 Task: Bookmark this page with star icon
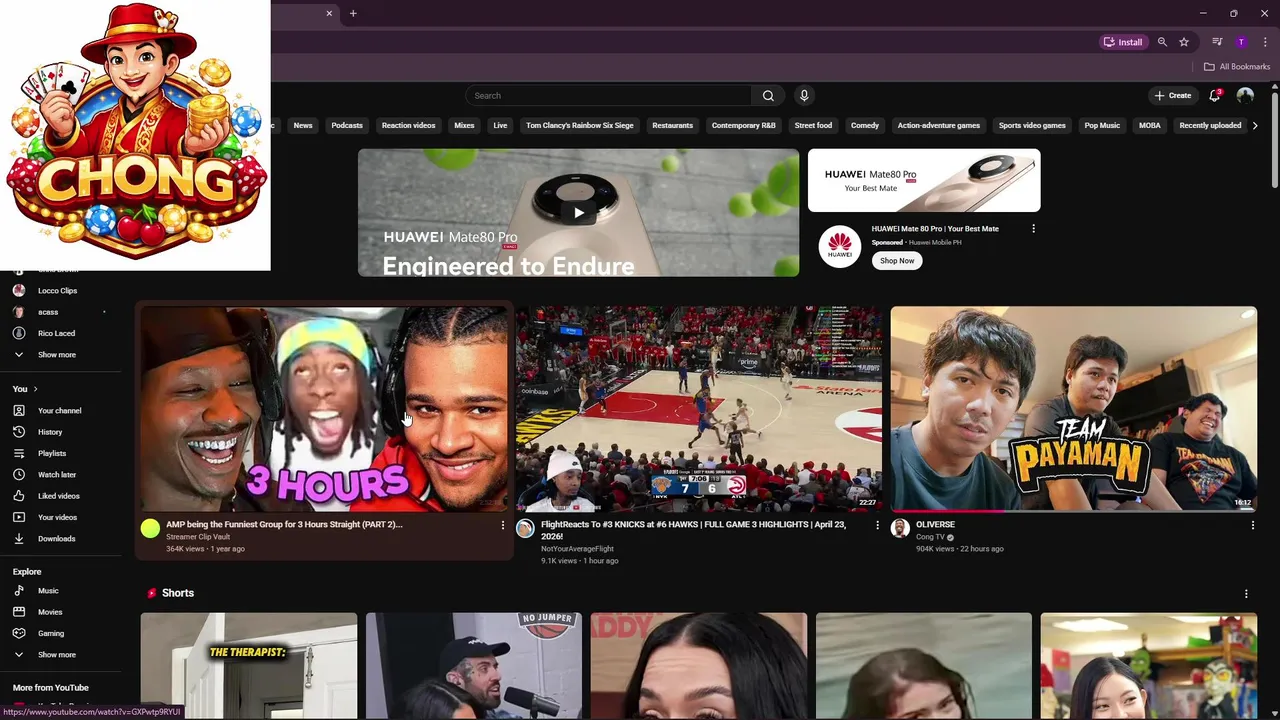pos(1184,42)
